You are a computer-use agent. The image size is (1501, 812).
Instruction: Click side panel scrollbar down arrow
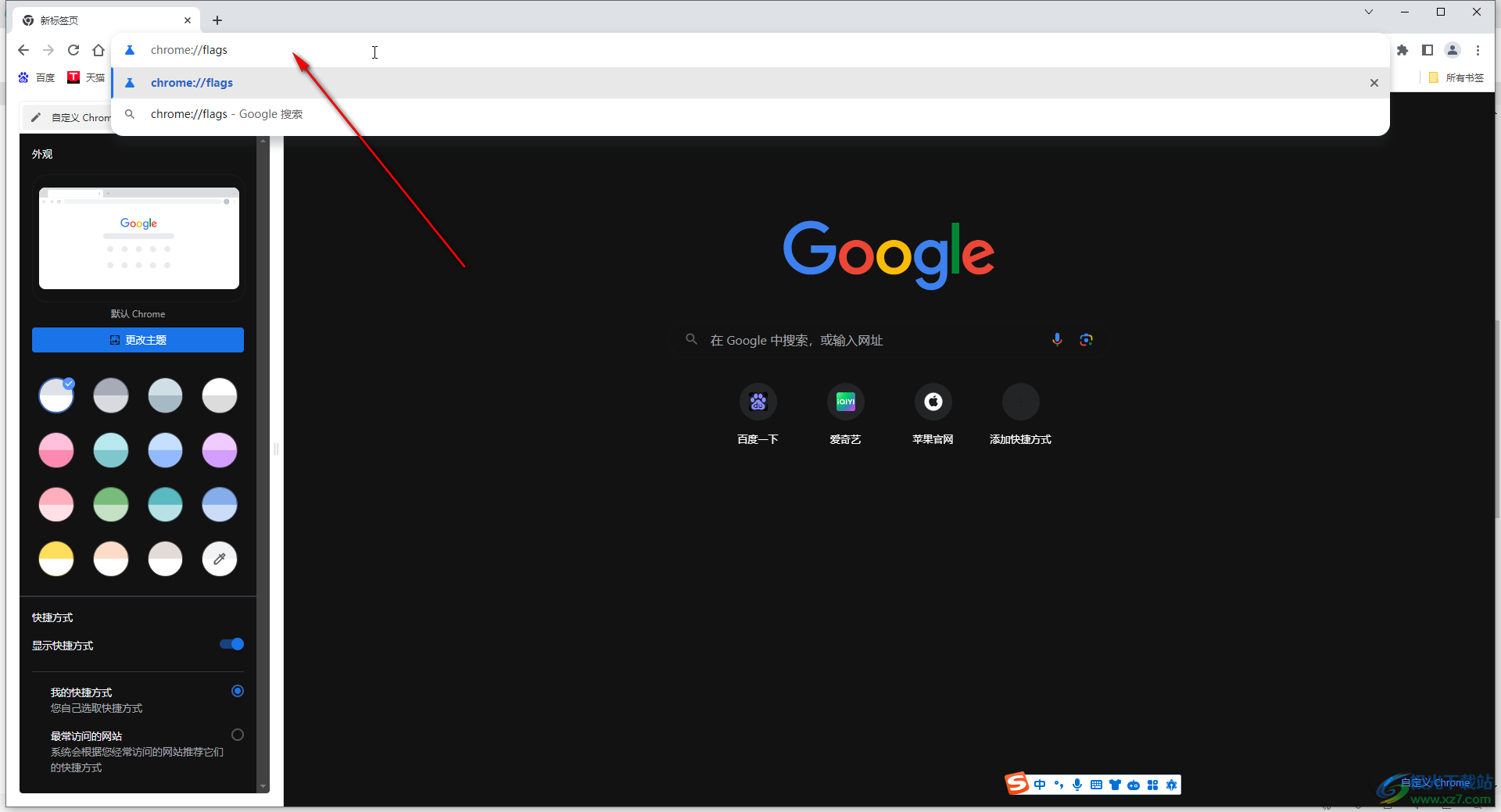coord(263,786)
